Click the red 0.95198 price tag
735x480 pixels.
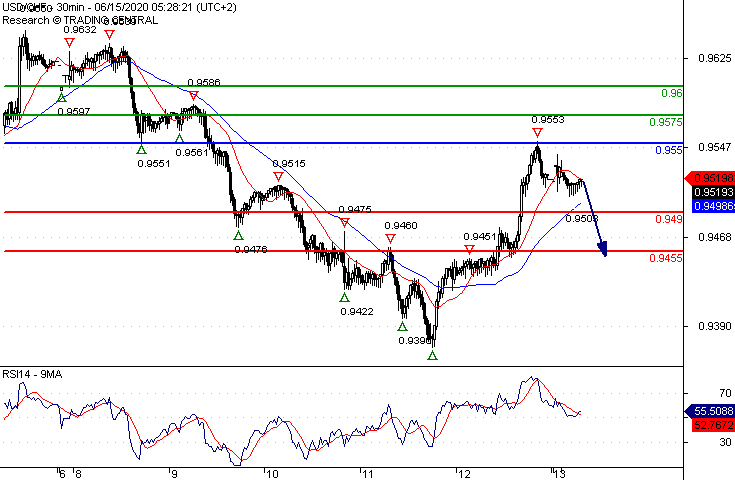point(711,178)
